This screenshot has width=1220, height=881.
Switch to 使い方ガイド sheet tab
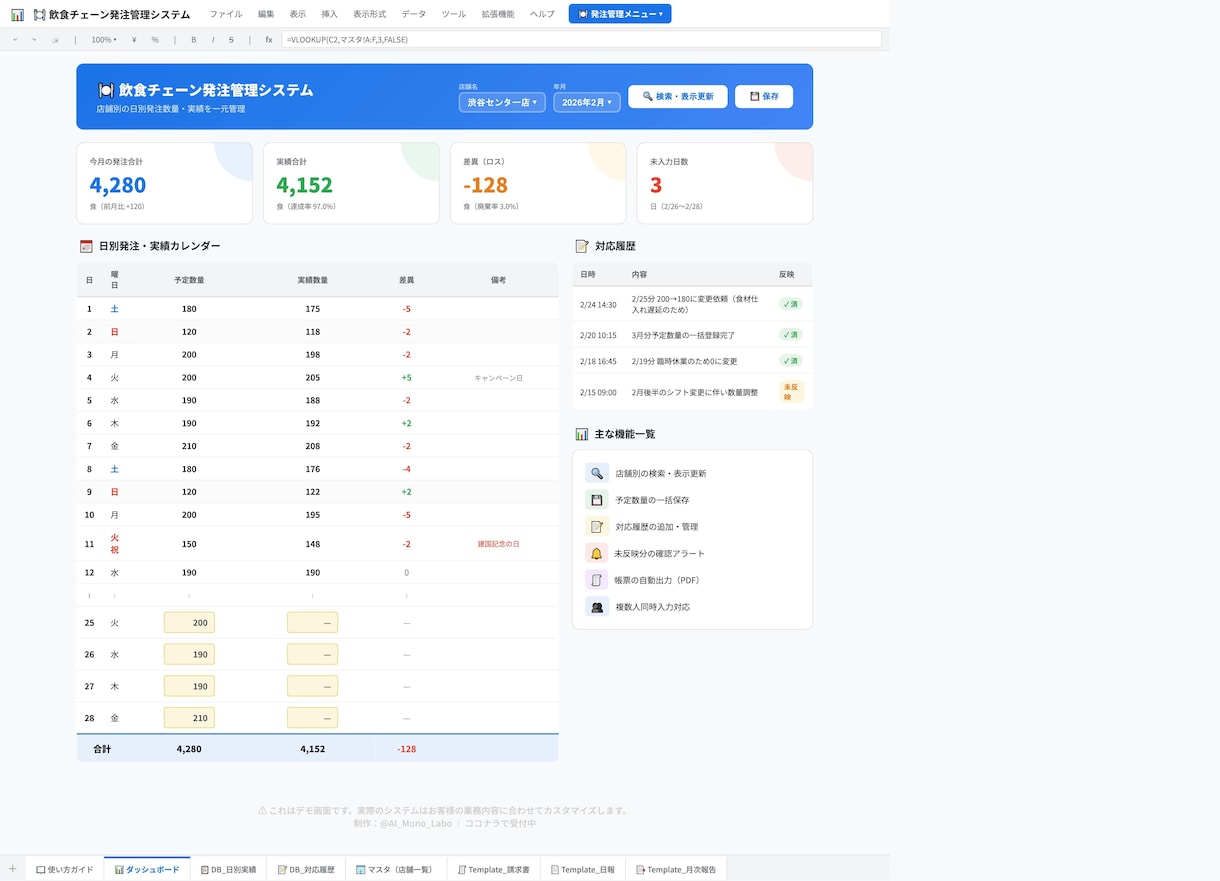point(65,869)
